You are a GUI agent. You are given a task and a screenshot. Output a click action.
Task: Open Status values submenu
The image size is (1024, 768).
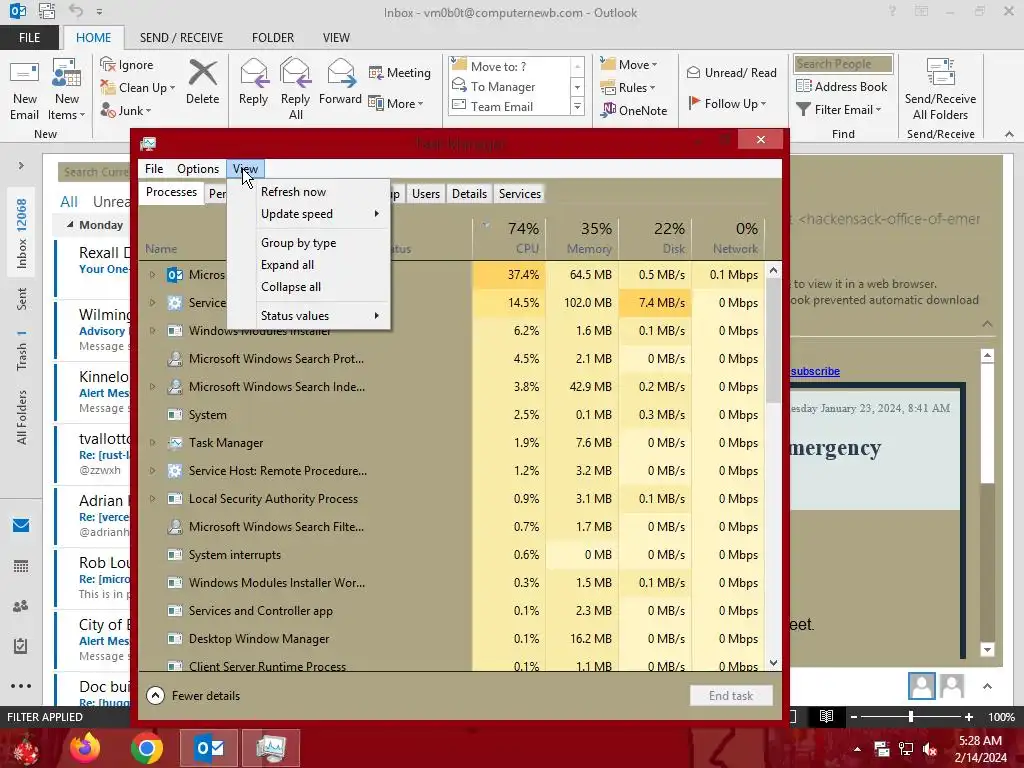[308, 316]
